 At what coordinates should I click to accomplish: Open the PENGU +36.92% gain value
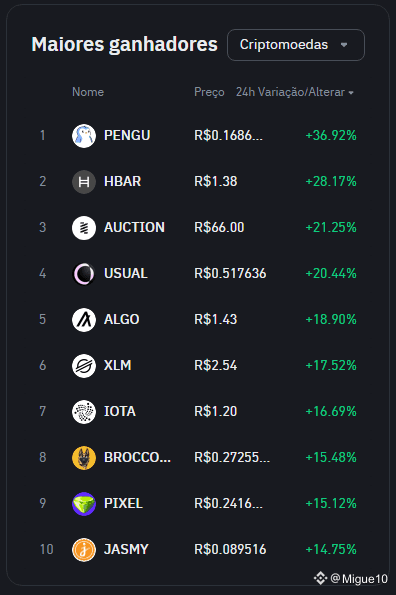coord(331,135)
